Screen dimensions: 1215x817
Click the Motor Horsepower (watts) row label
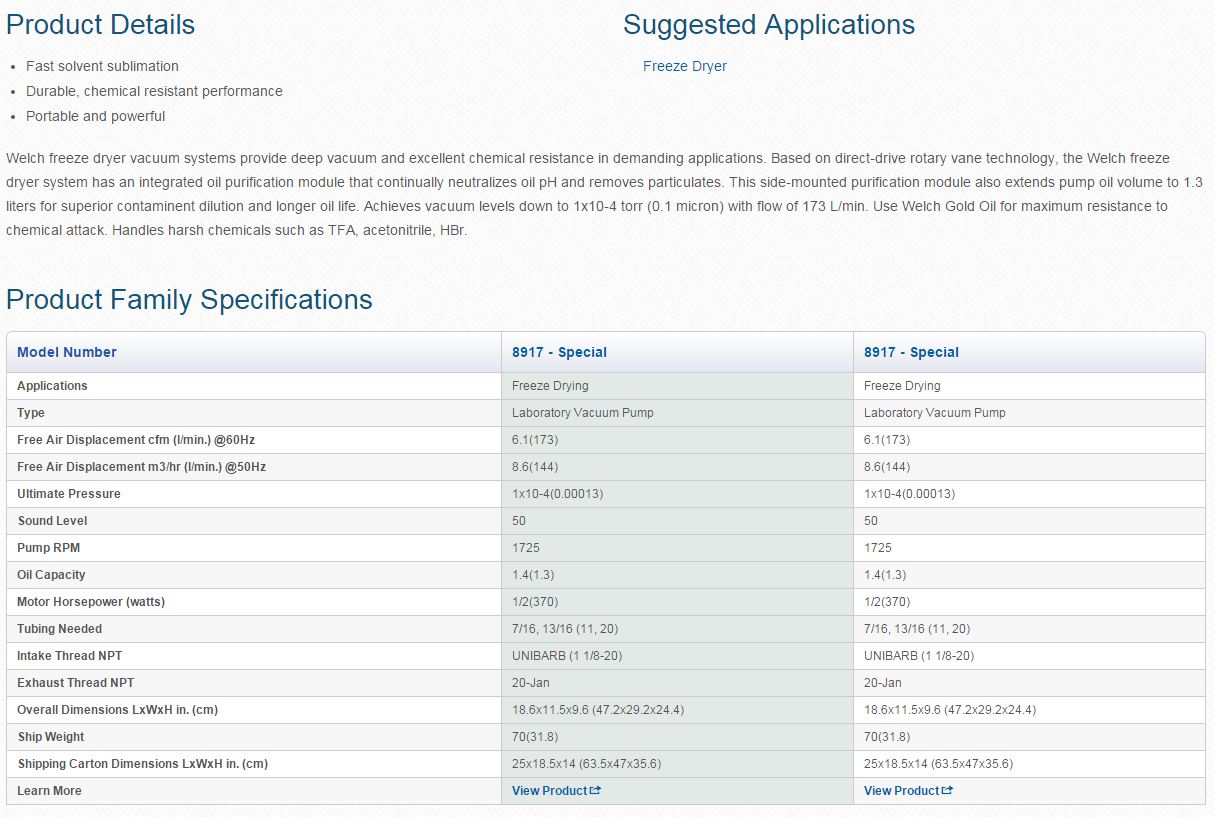[x=91, y=602]
